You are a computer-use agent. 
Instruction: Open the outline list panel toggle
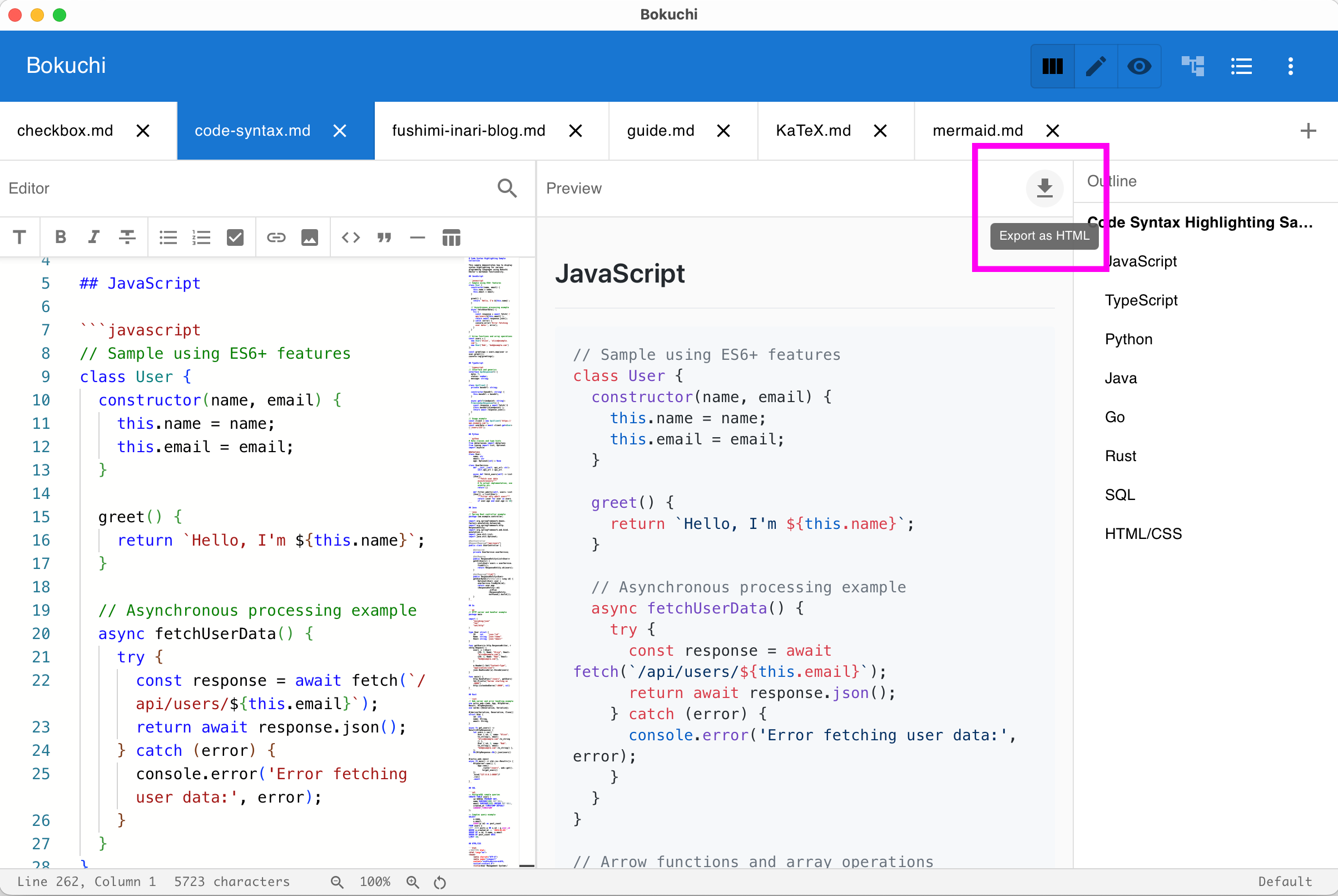click(1241, 66)
